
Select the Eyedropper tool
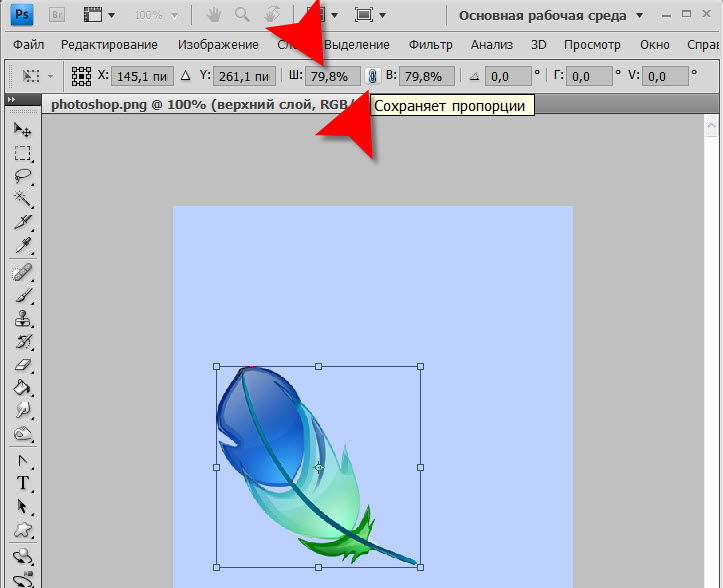pyautogui.click(x=22, y=245)
